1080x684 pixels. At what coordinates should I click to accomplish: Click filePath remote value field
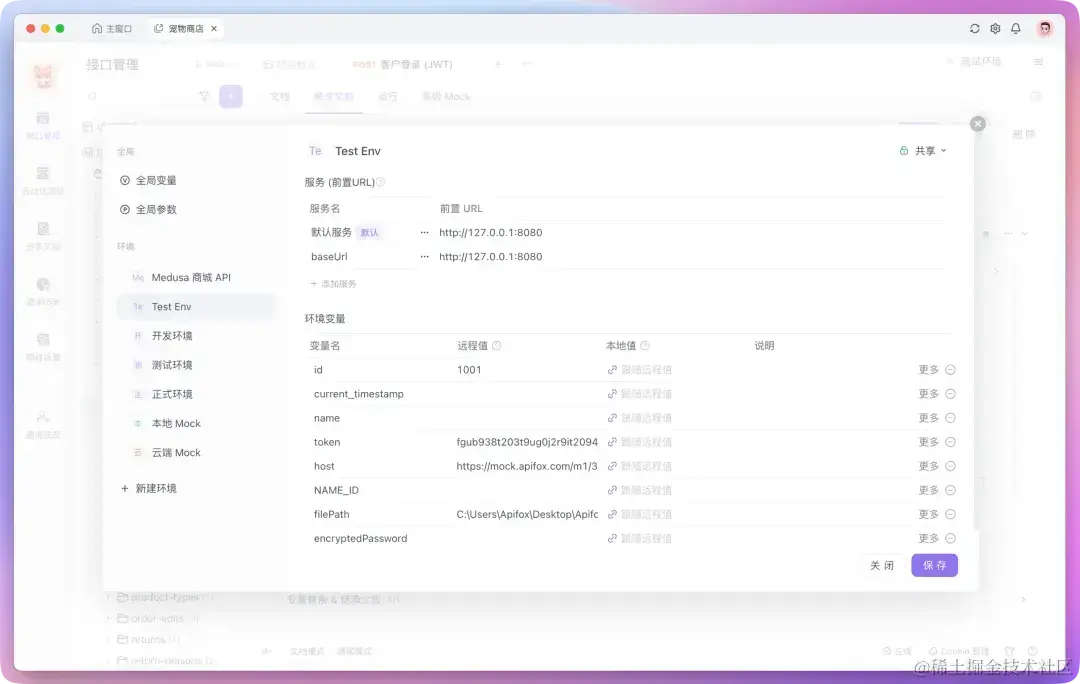[527, 515]
